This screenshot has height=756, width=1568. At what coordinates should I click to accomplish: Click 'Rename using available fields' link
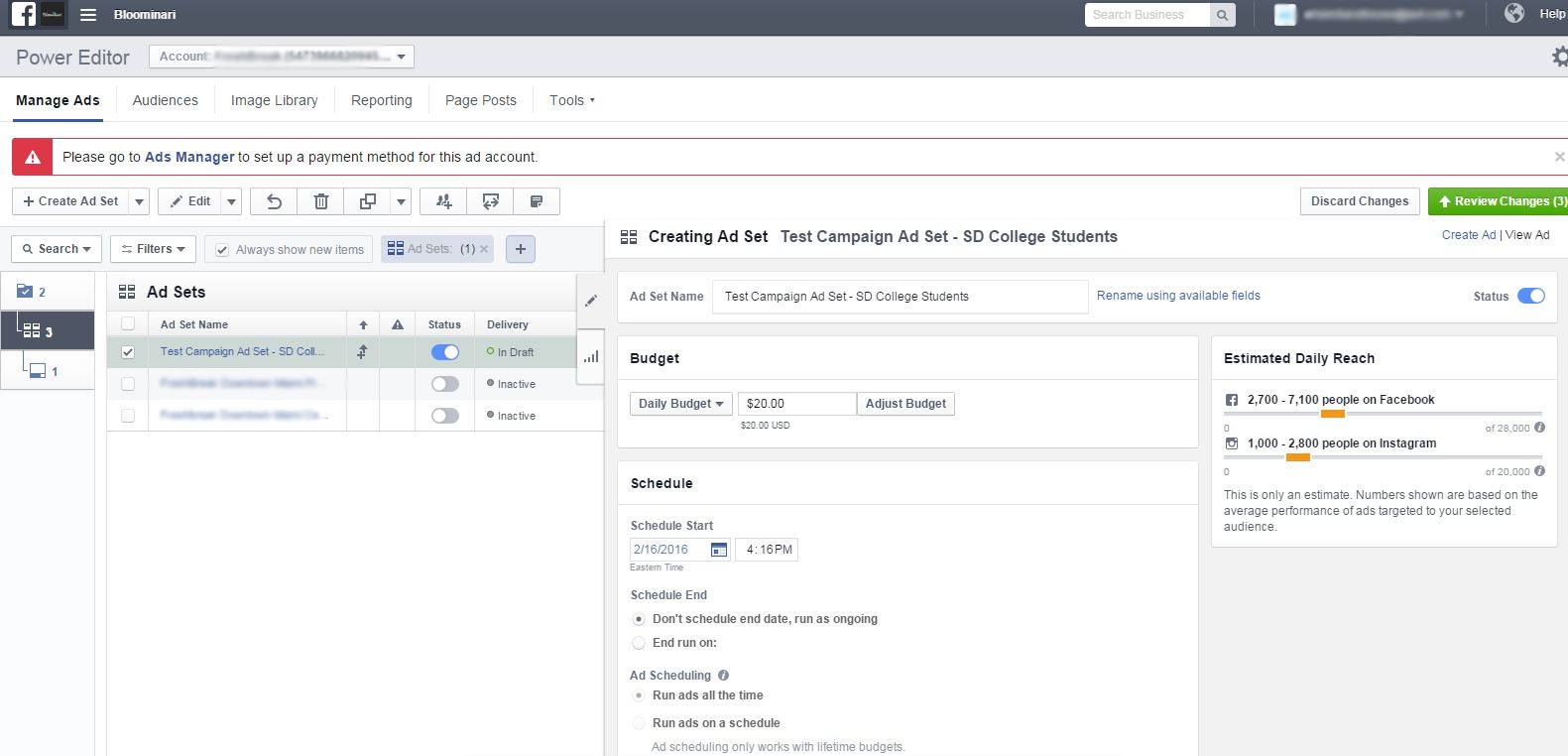[1178, 296]
